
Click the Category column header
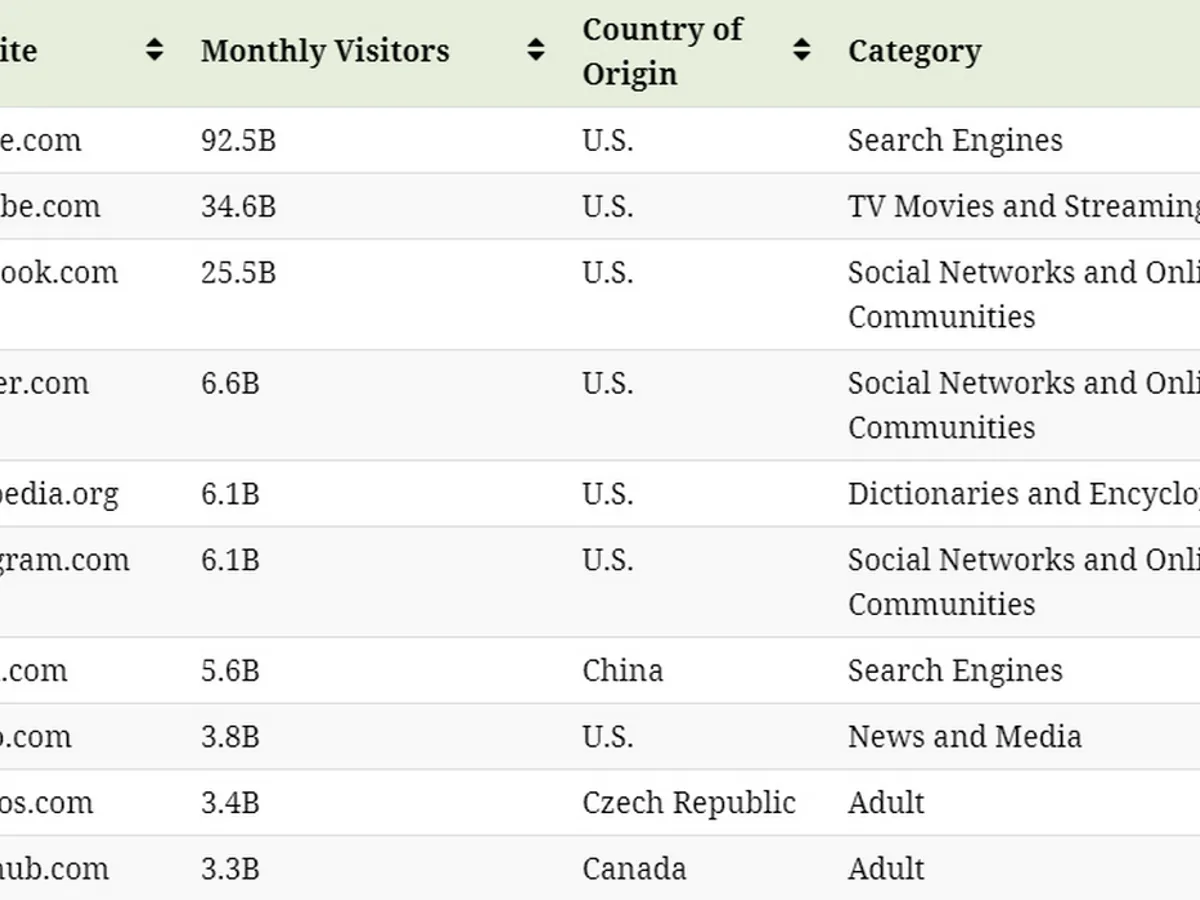click(914, 51)
